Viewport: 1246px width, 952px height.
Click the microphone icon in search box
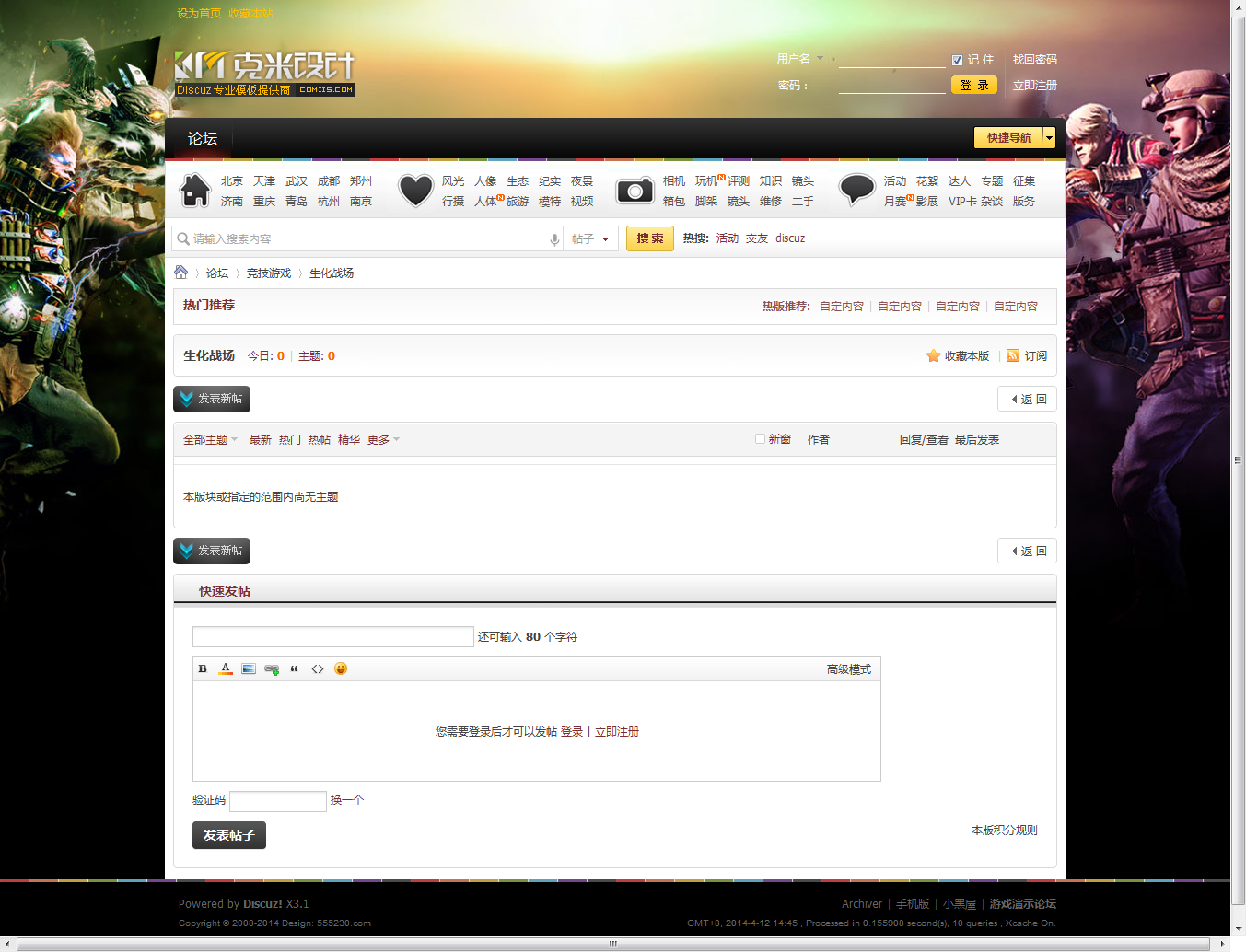(x=554, y=239)
